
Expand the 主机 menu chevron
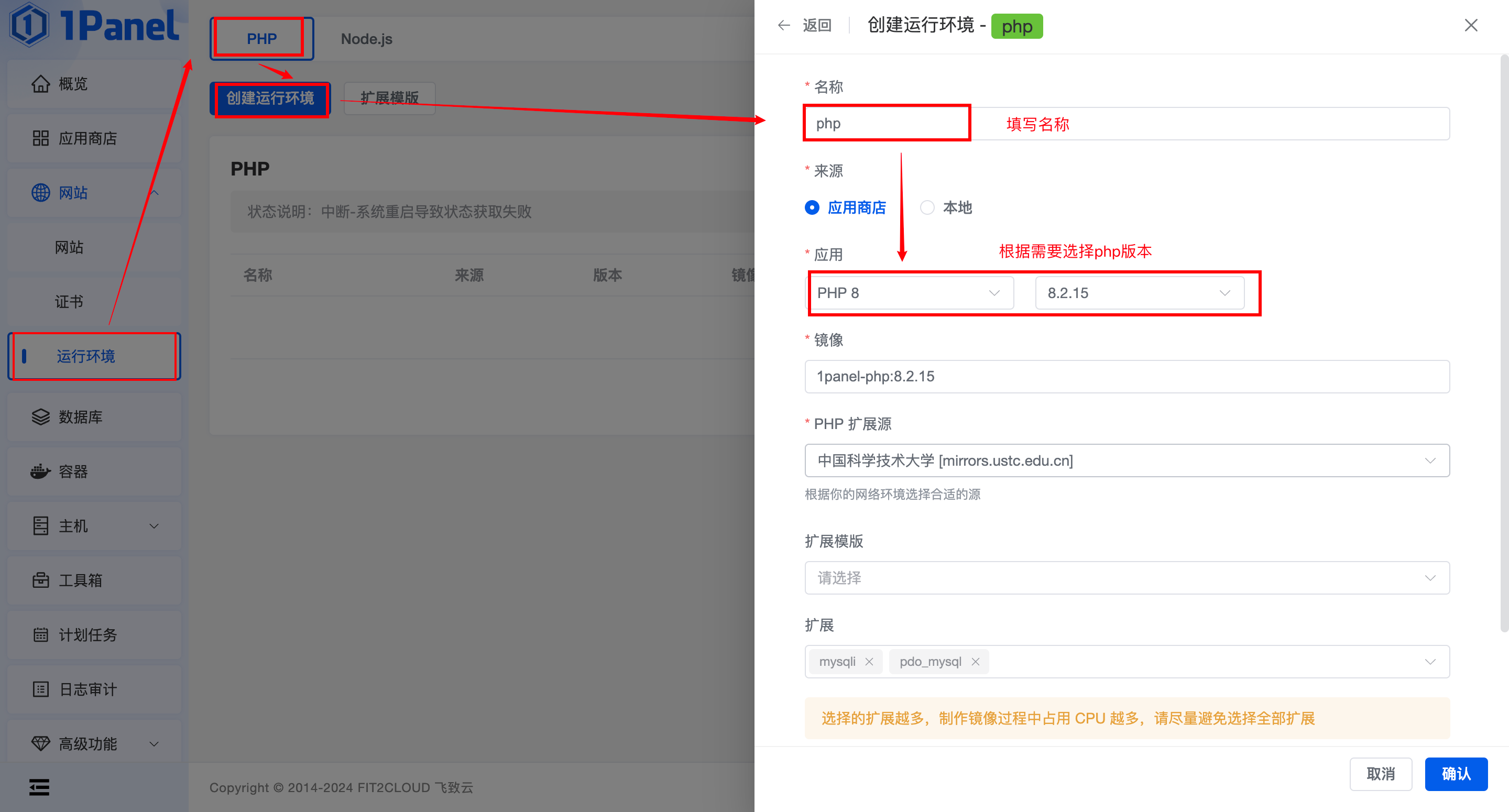tap(154, 526)
